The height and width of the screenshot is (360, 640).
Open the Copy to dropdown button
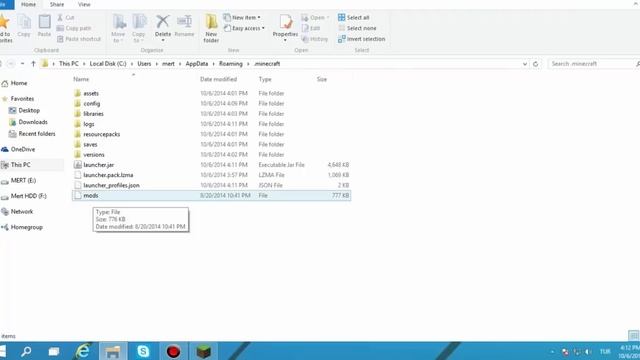click(139, 28)
